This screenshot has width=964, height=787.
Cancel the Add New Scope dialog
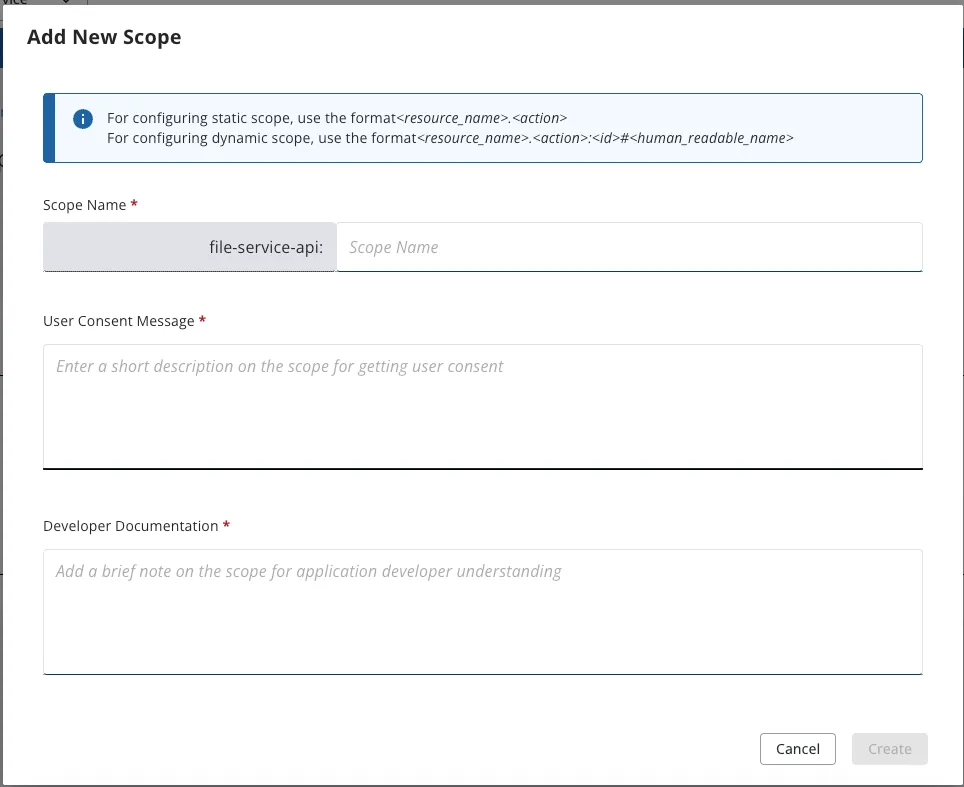[x=797, y=749]
